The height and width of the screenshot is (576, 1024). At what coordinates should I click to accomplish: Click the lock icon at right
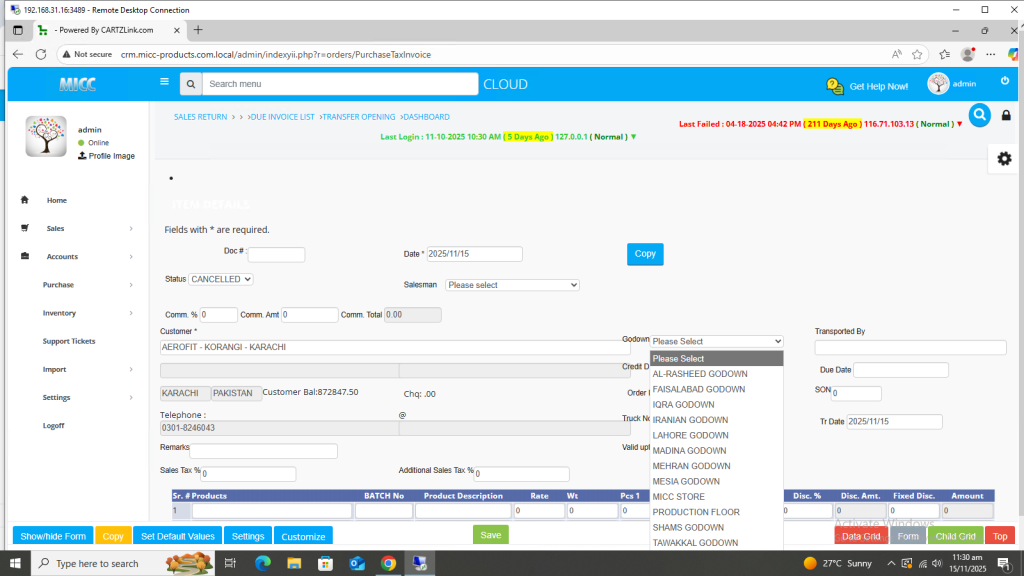tap(1006, 116)
